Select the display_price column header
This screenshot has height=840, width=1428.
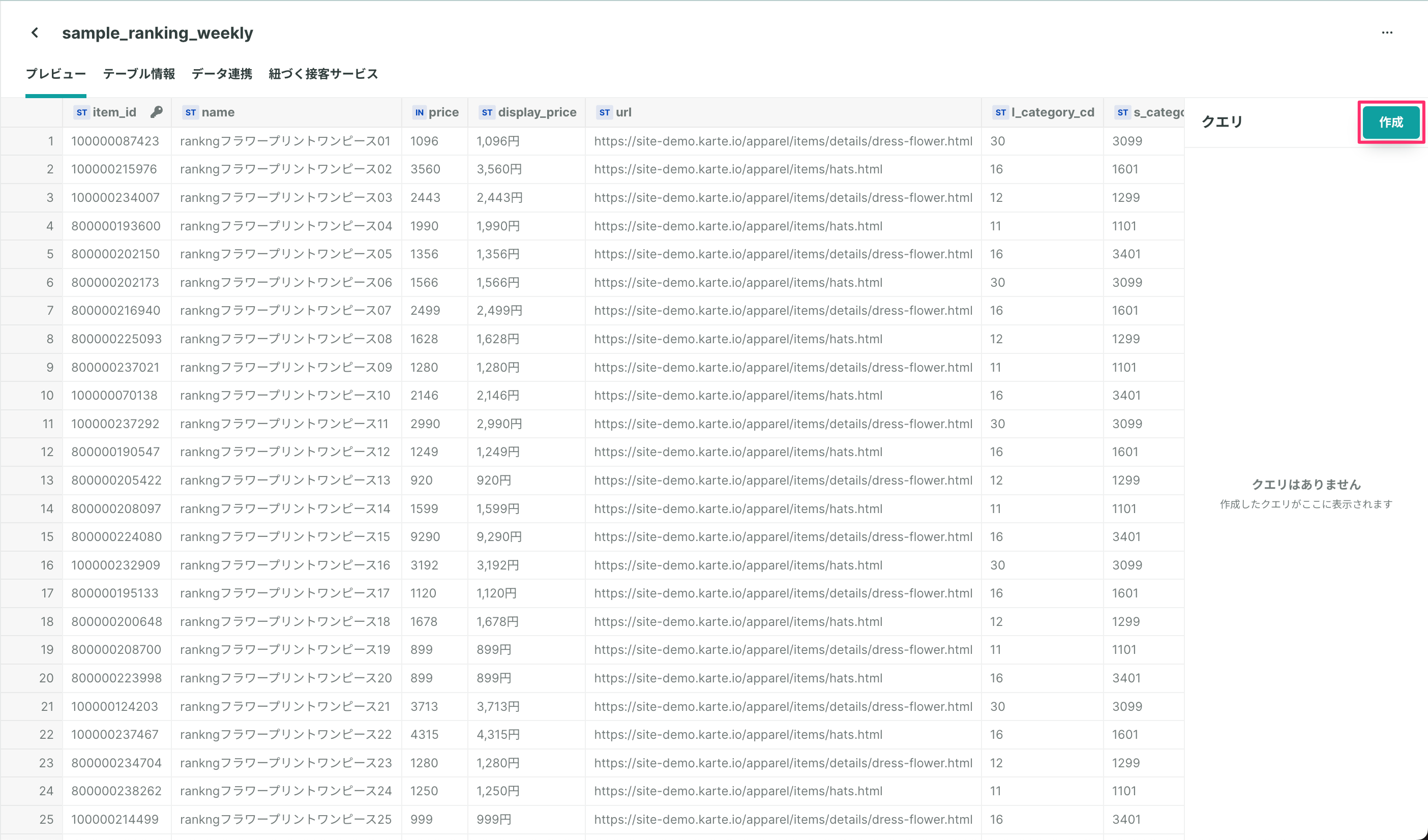point(526,113)
